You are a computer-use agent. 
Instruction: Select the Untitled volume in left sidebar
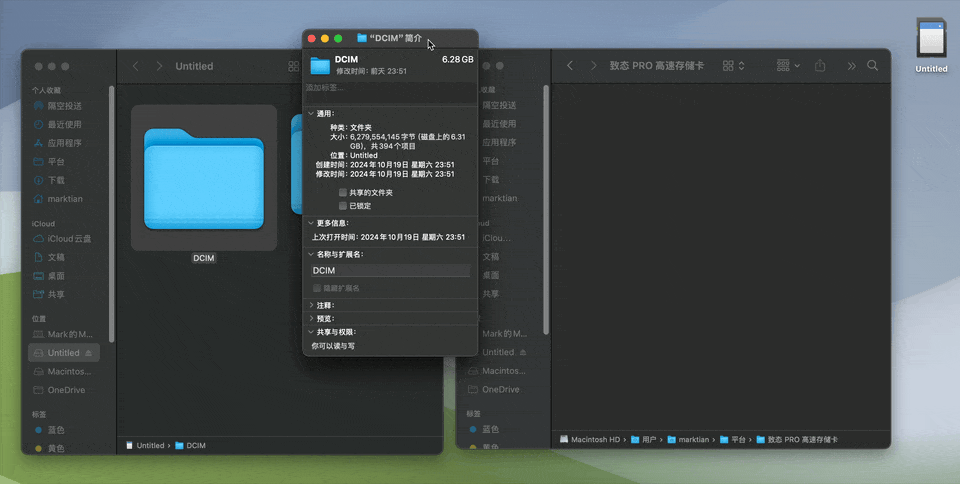63,352
